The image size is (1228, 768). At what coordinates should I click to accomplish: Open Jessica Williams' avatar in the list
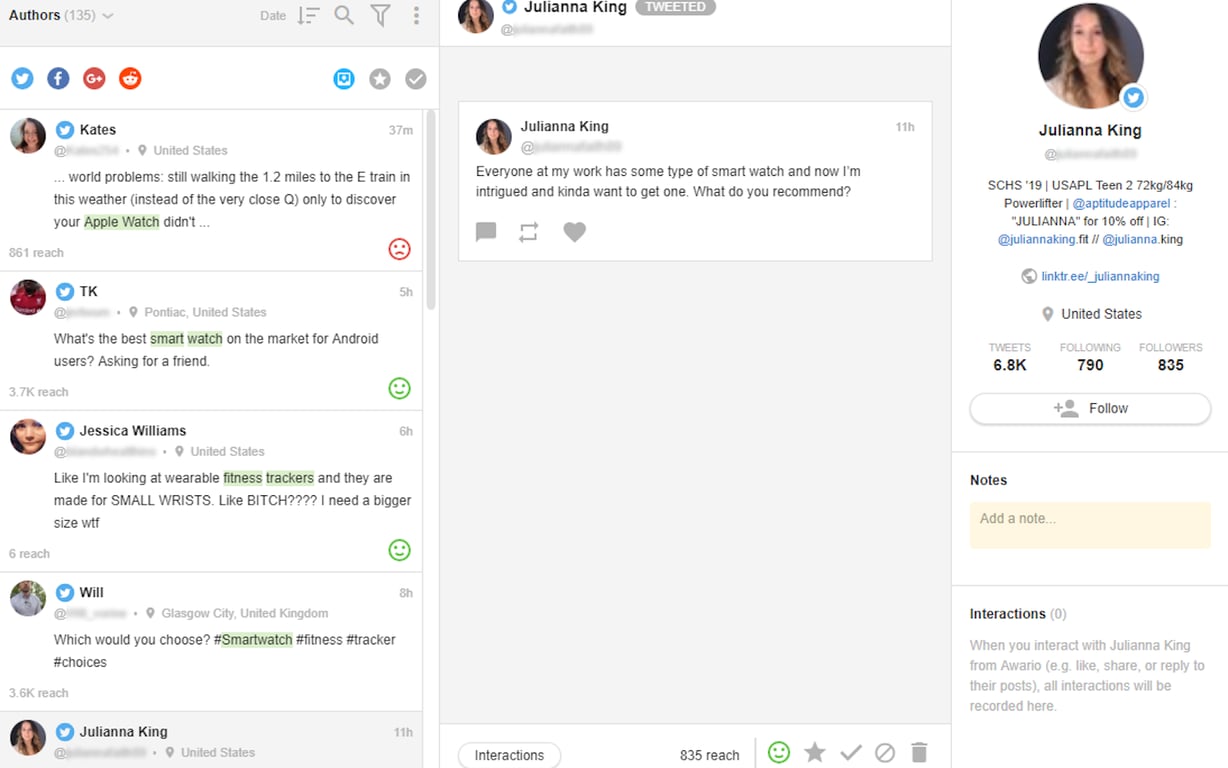pos(28,436)
